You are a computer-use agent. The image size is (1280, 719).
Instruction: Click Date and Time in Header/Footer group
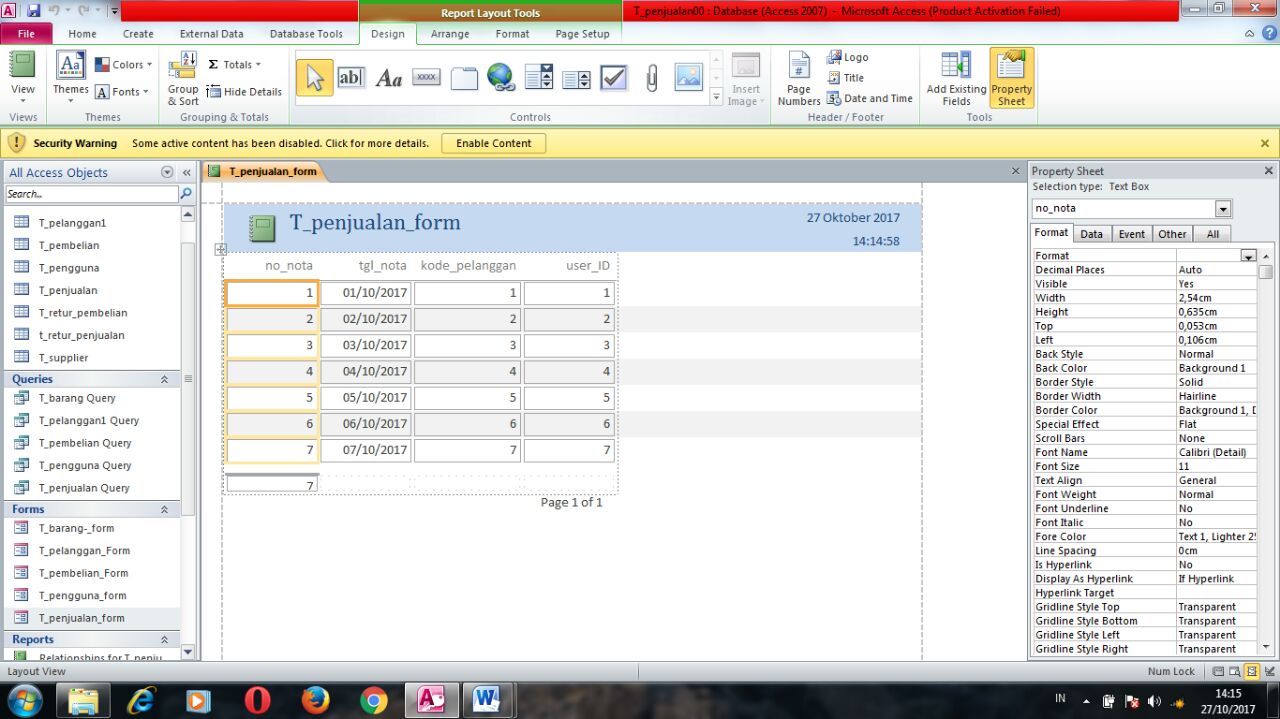pyautogui.click(x=869, y=98)
